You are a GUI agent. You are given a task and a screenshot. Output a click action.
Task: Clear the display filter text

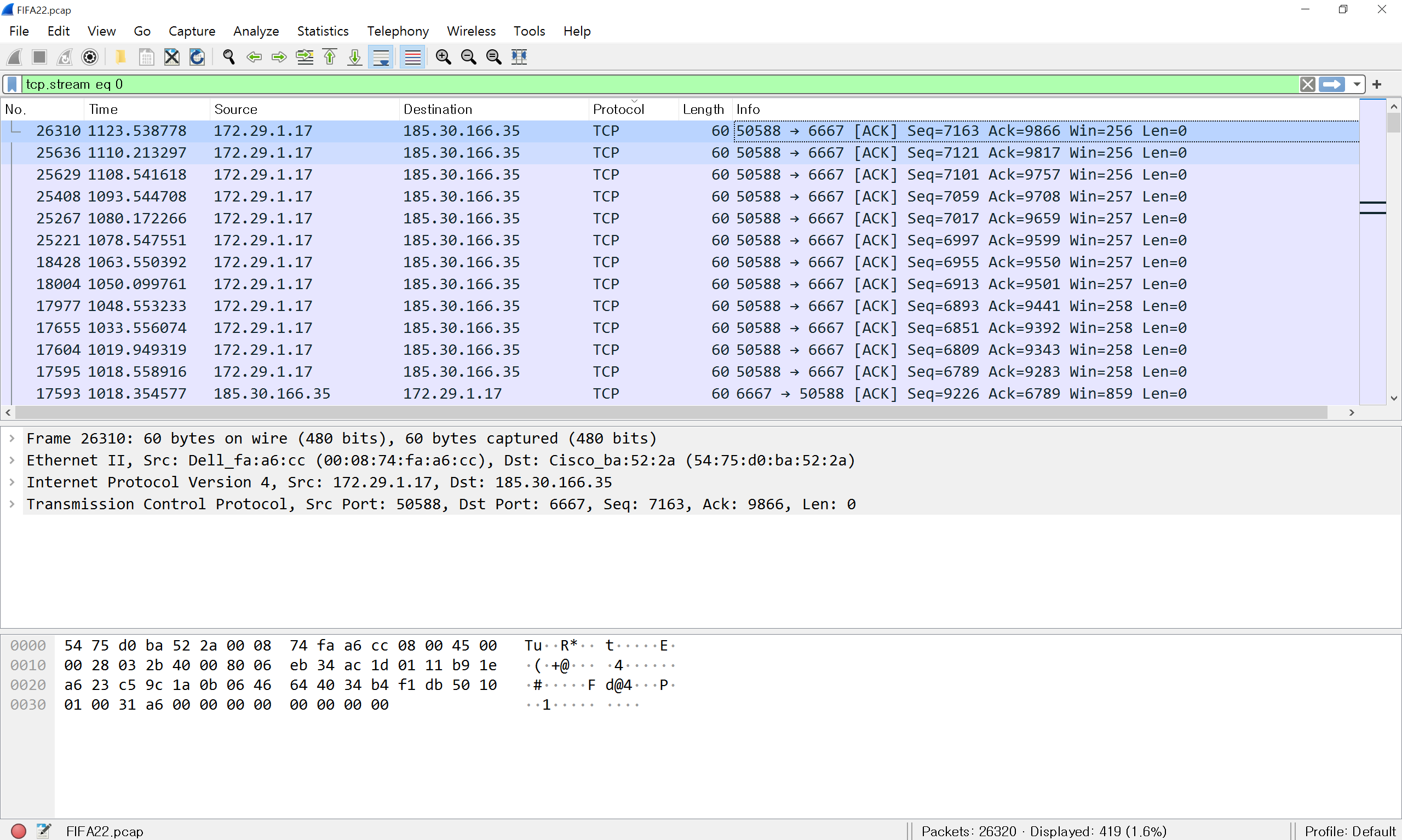click(x=1307, y=84)
